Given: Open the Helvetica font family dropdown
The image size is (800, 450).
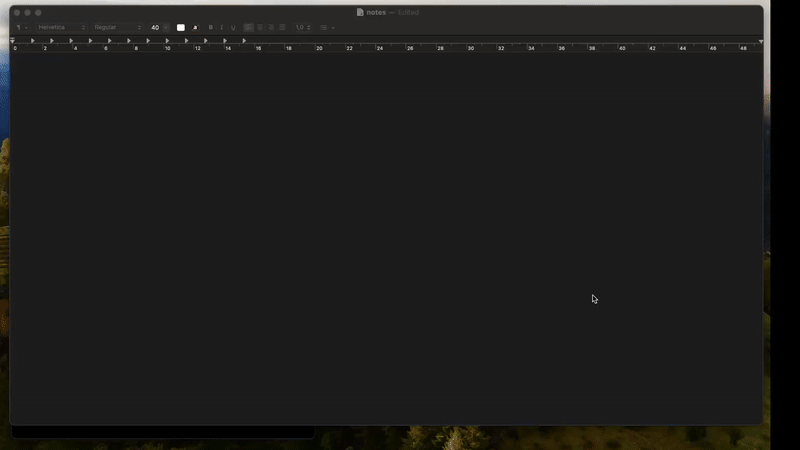Looking at the screenshot, I should coord(62,28).
